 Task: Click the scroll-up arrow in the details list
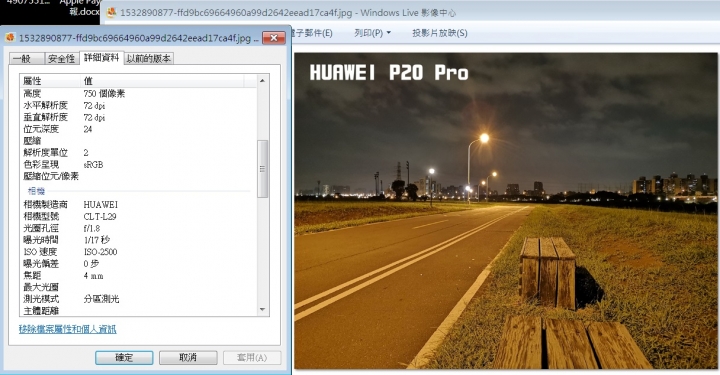point(263,81)
